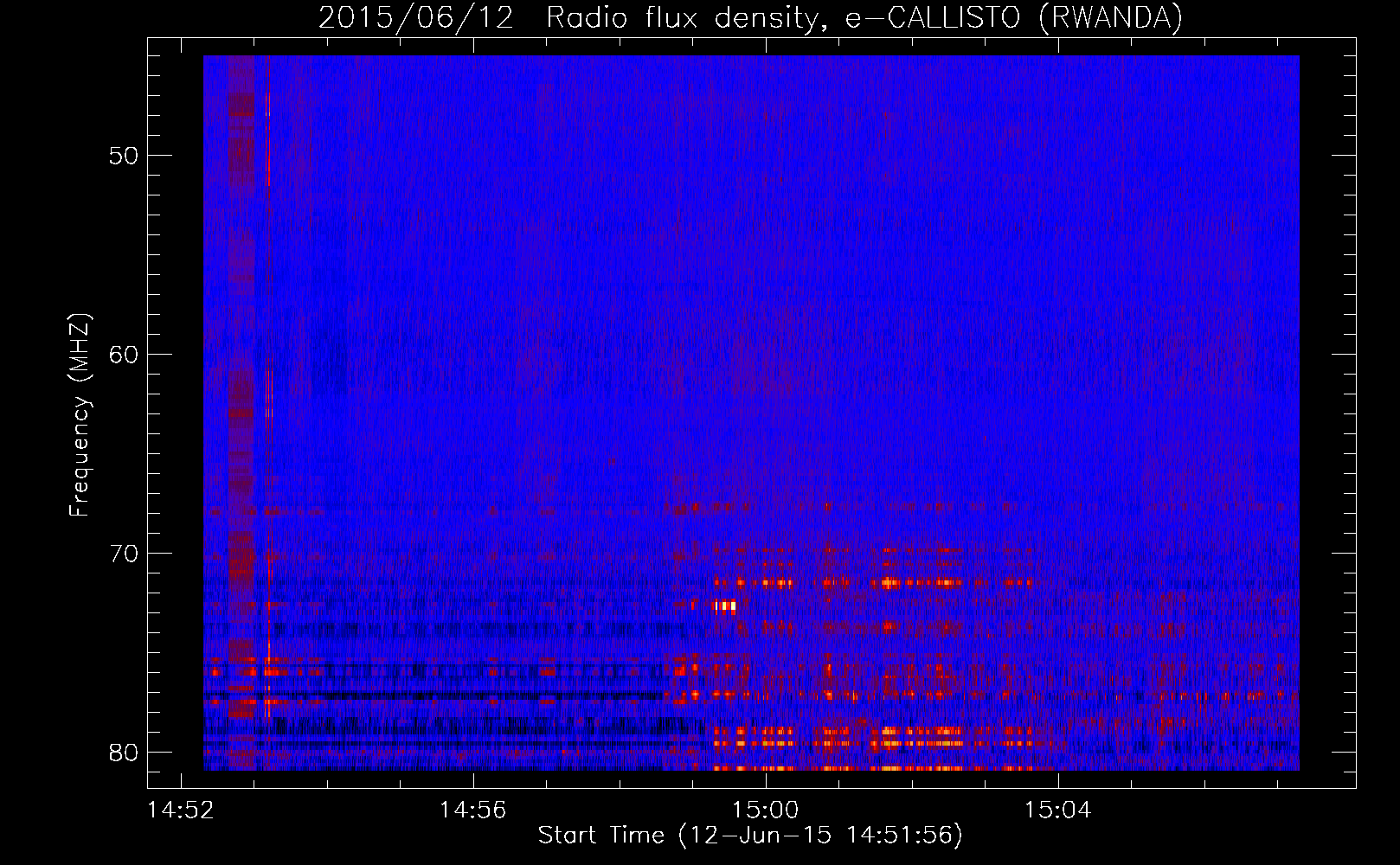Click the 80 frequency tick label

(124, 753)
